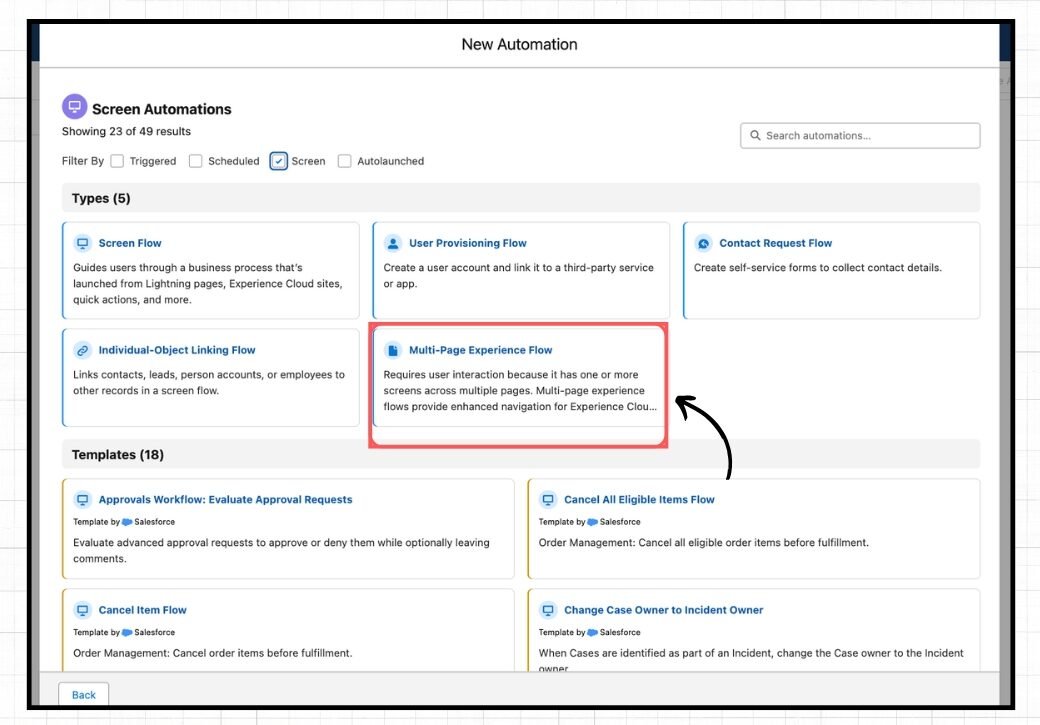Open the Screen Flow type link
This screenshot has height=725, width=1040.
(130, 243)
